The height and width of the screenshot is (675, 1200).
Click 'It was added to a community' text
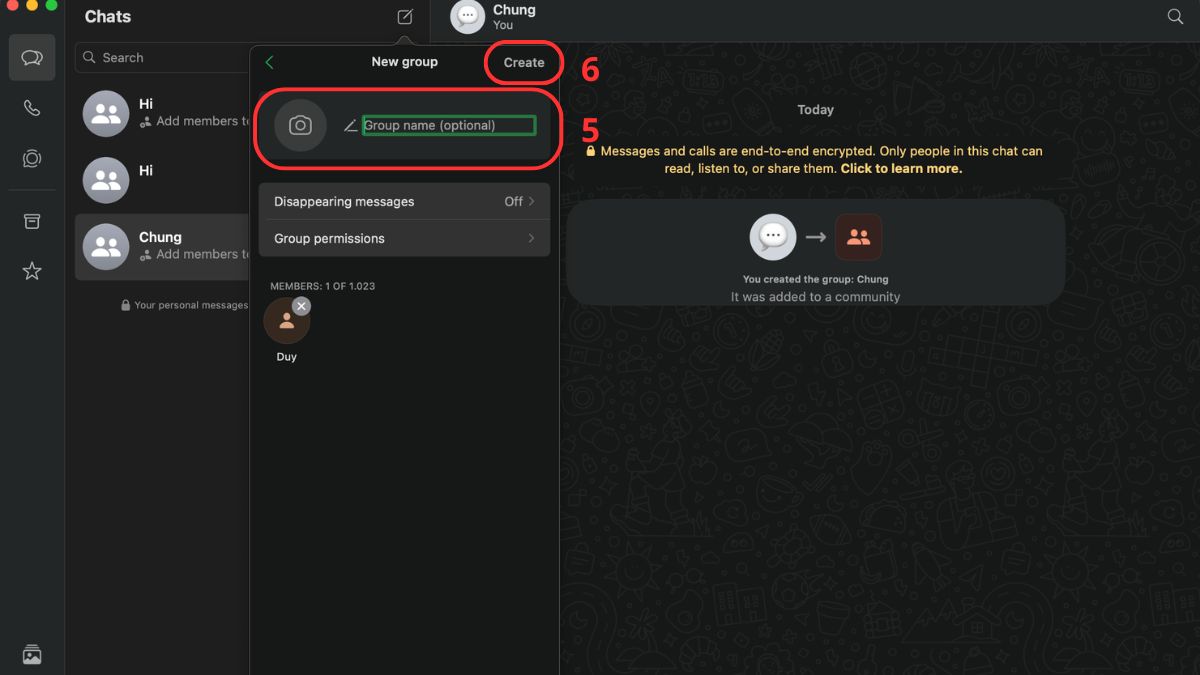pos(815,297)
